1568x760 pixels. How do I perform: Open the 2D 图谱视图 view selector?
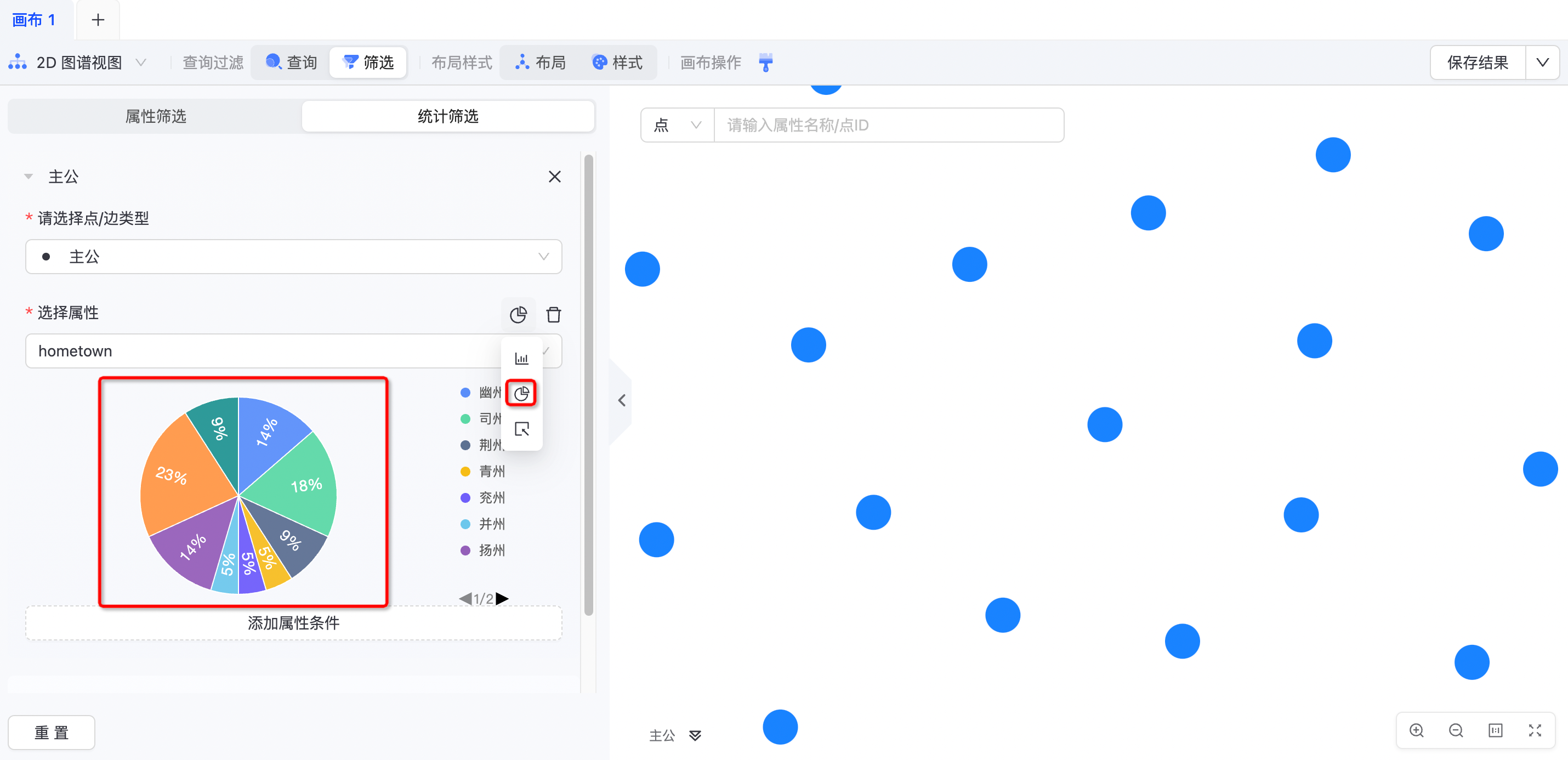click(x=77, y=62)
